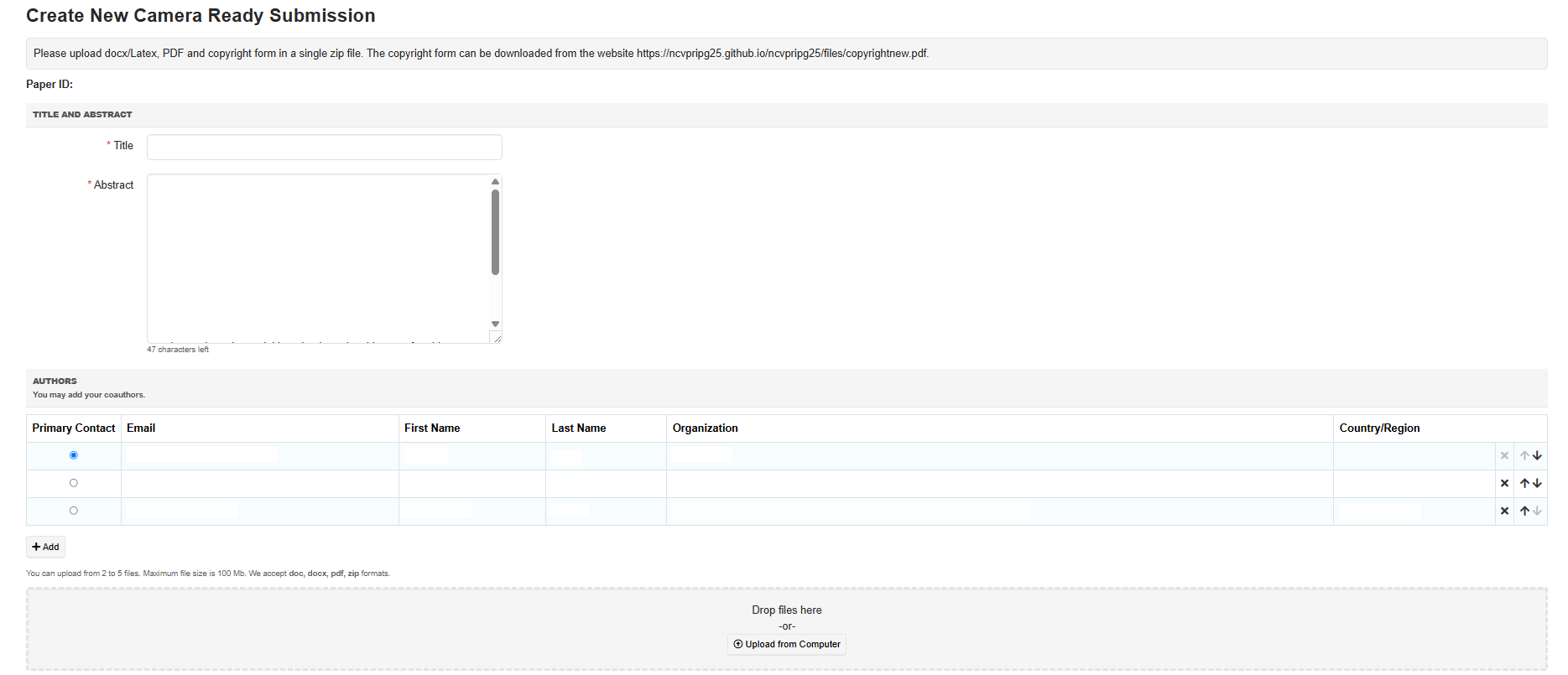1568x675 pixels.
Task: Click the abstract scrollbar thumb
Action: pyautogui.click(x=495, y=232)
